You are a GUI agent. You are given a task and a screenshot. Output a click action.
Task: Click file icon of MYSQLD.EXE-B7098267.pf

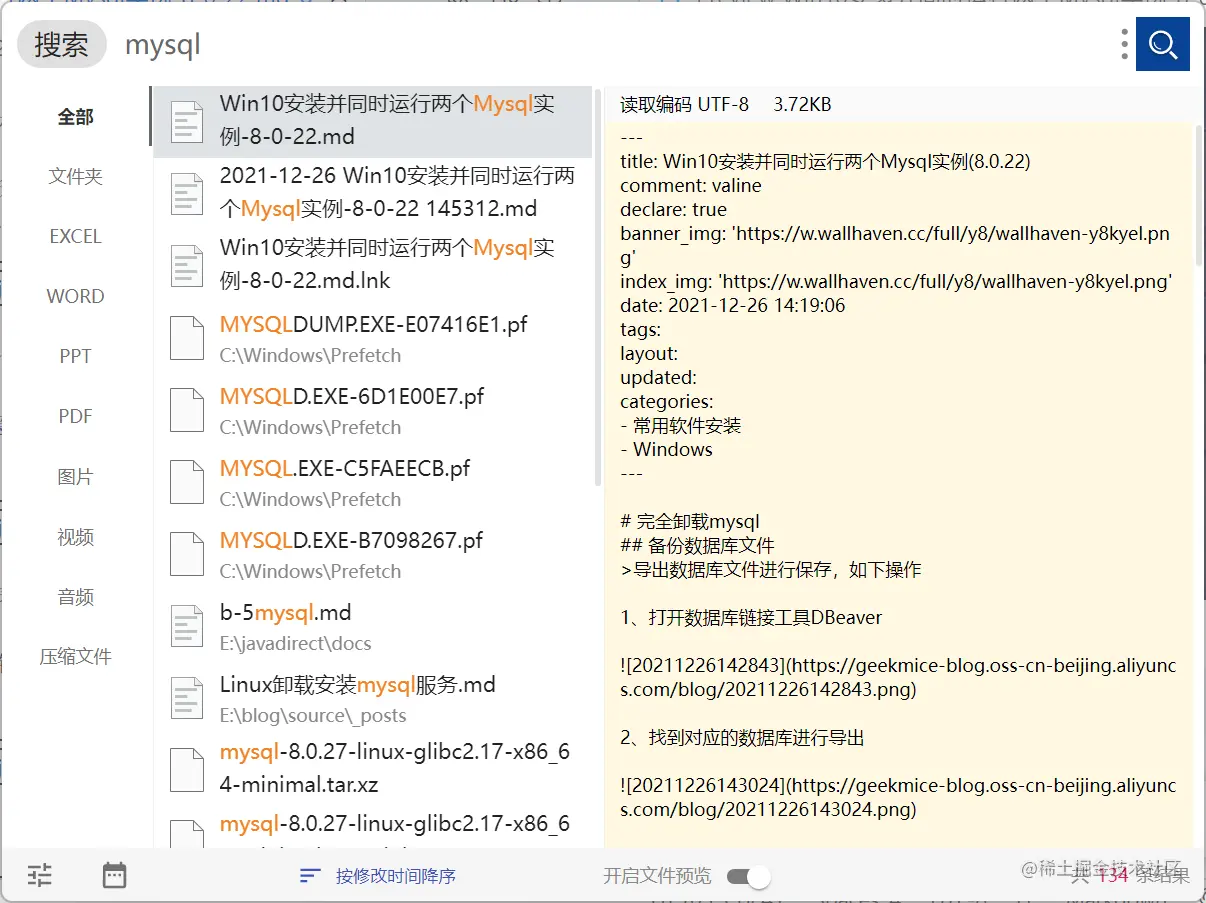click(x=187, y=554)
